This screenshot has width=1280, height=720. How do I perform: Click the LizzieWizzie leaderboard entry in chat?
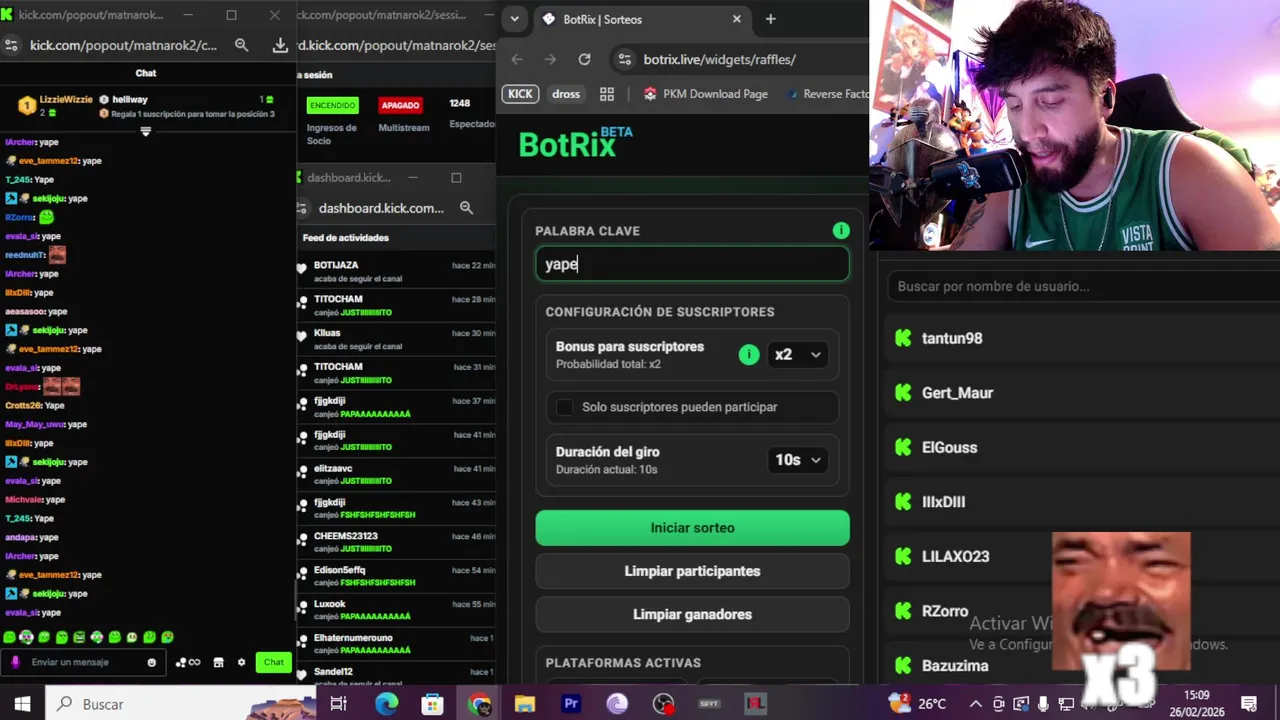point(57,105)
